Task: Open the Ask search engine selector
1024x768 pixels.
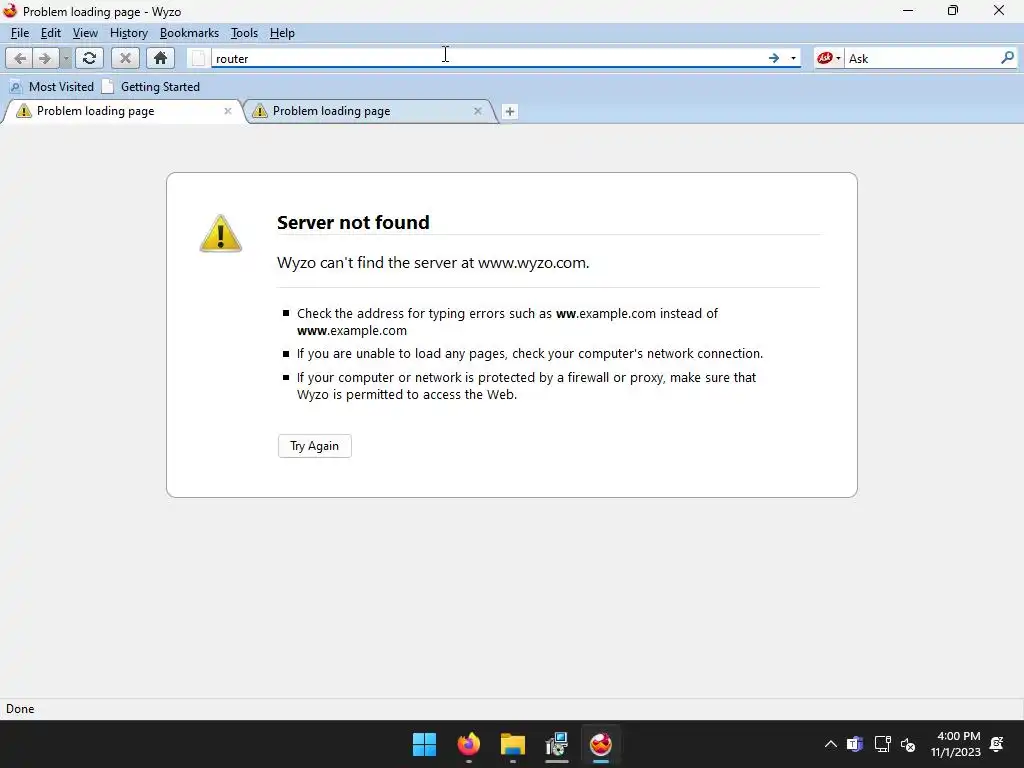Action: tap(828, 58)
